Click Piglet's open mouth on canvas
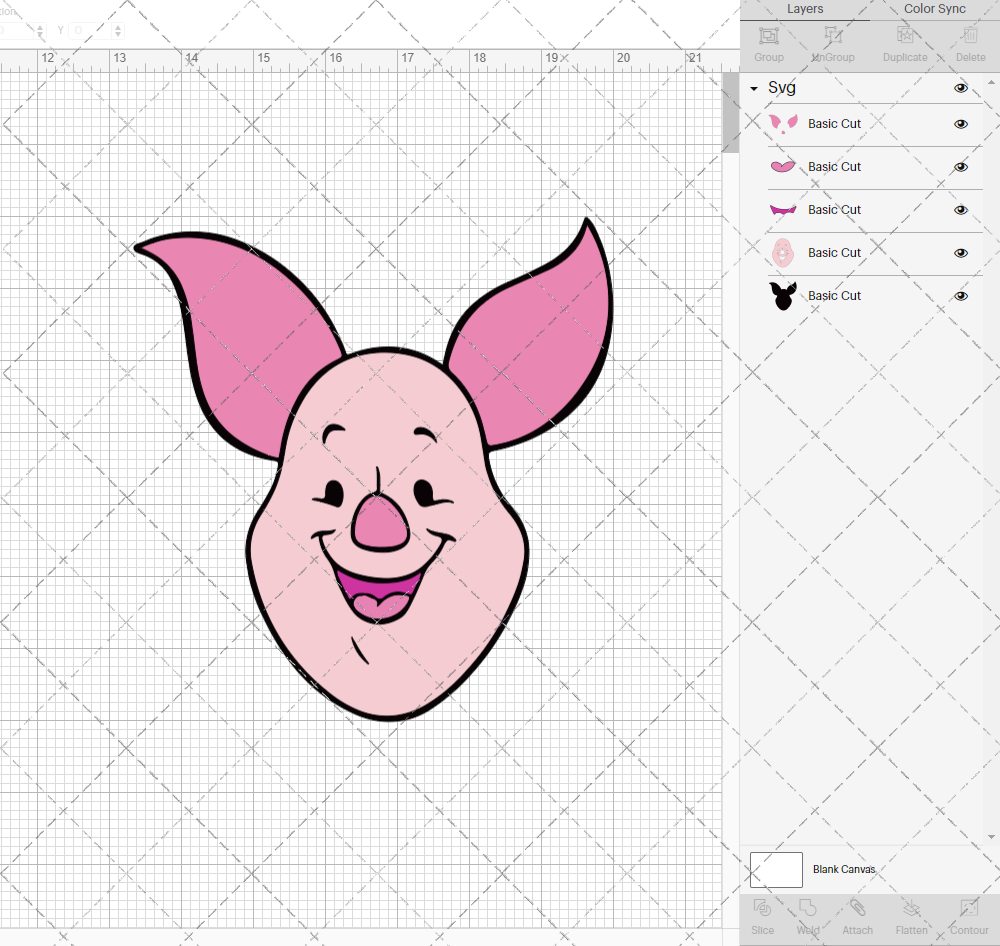 [x=379, y=593]
